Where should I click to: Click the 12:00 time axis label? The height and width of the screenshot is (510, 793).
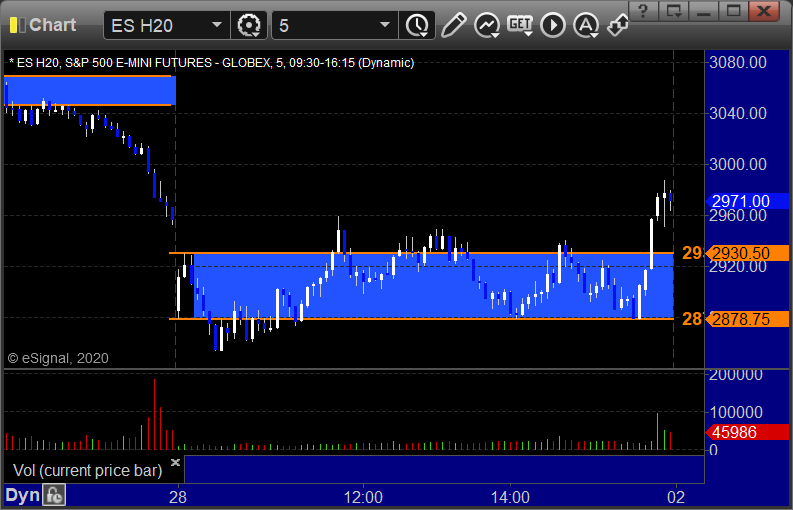363,497
